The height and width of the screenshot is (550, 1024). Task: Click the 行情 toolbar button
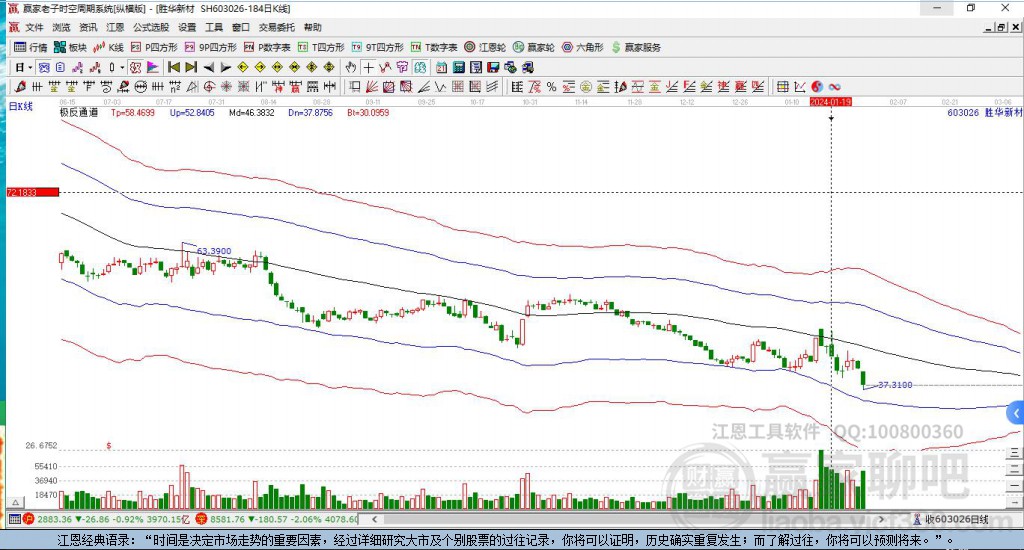pos(31,47)
